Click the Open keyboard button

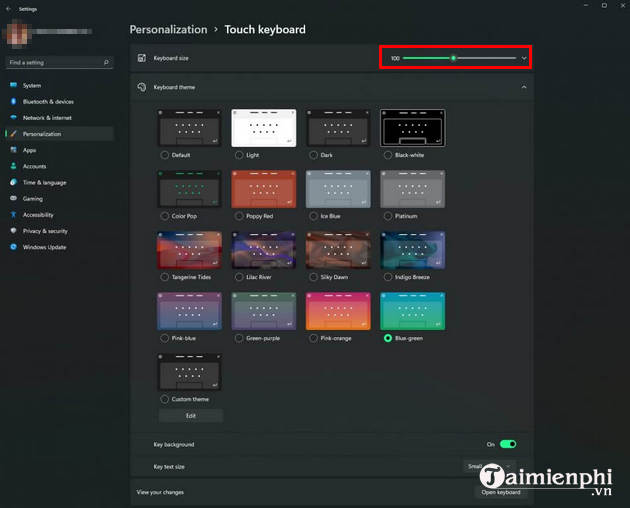(x=500, y=492)
